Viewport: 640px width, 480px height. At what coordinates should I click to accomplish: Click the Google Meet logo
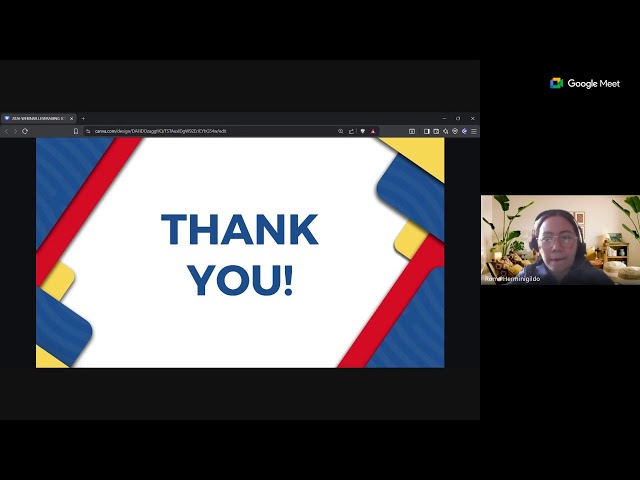click(585, 84)
